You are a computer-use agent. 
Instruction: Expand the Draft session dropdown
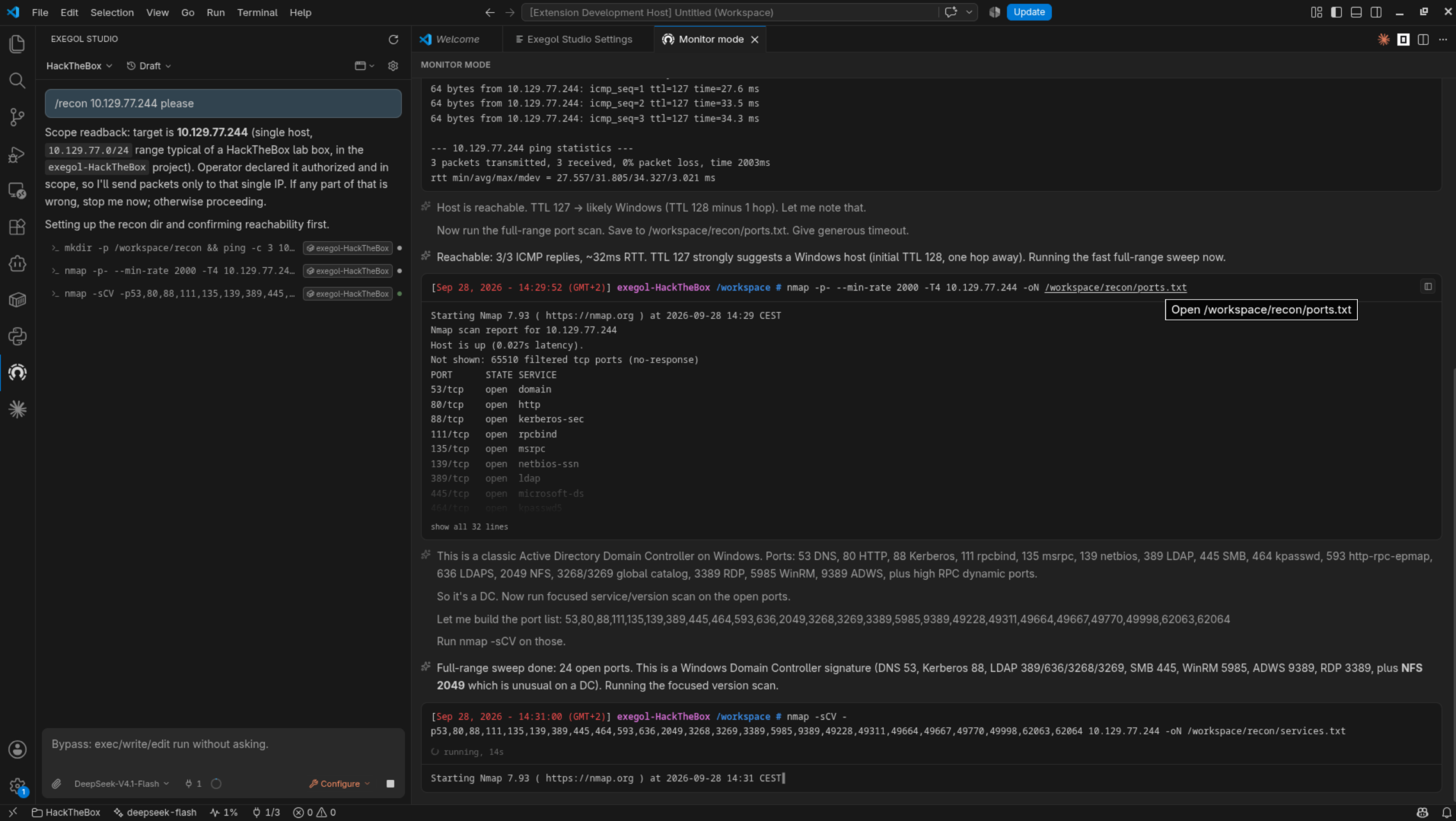[x=148, y=66]
